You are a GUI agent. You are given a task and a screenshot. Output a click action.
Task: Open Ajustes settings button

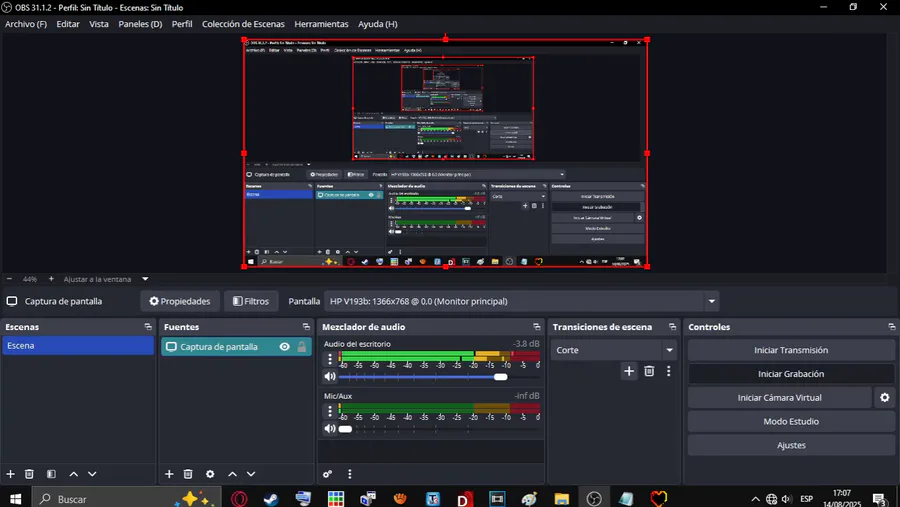(x=791, y=445)
